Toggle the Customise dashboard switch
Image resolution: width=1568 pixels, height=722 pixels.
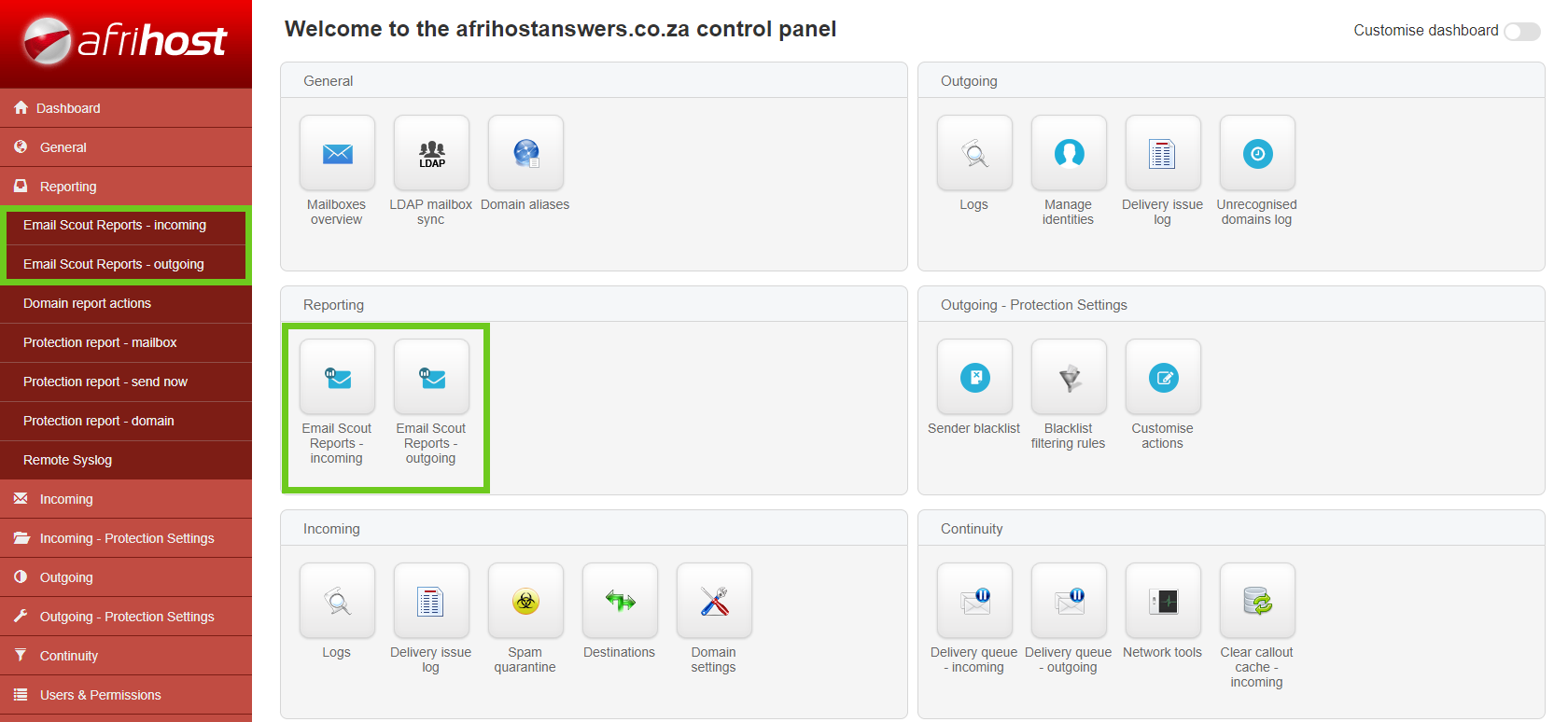[1521, 32]
